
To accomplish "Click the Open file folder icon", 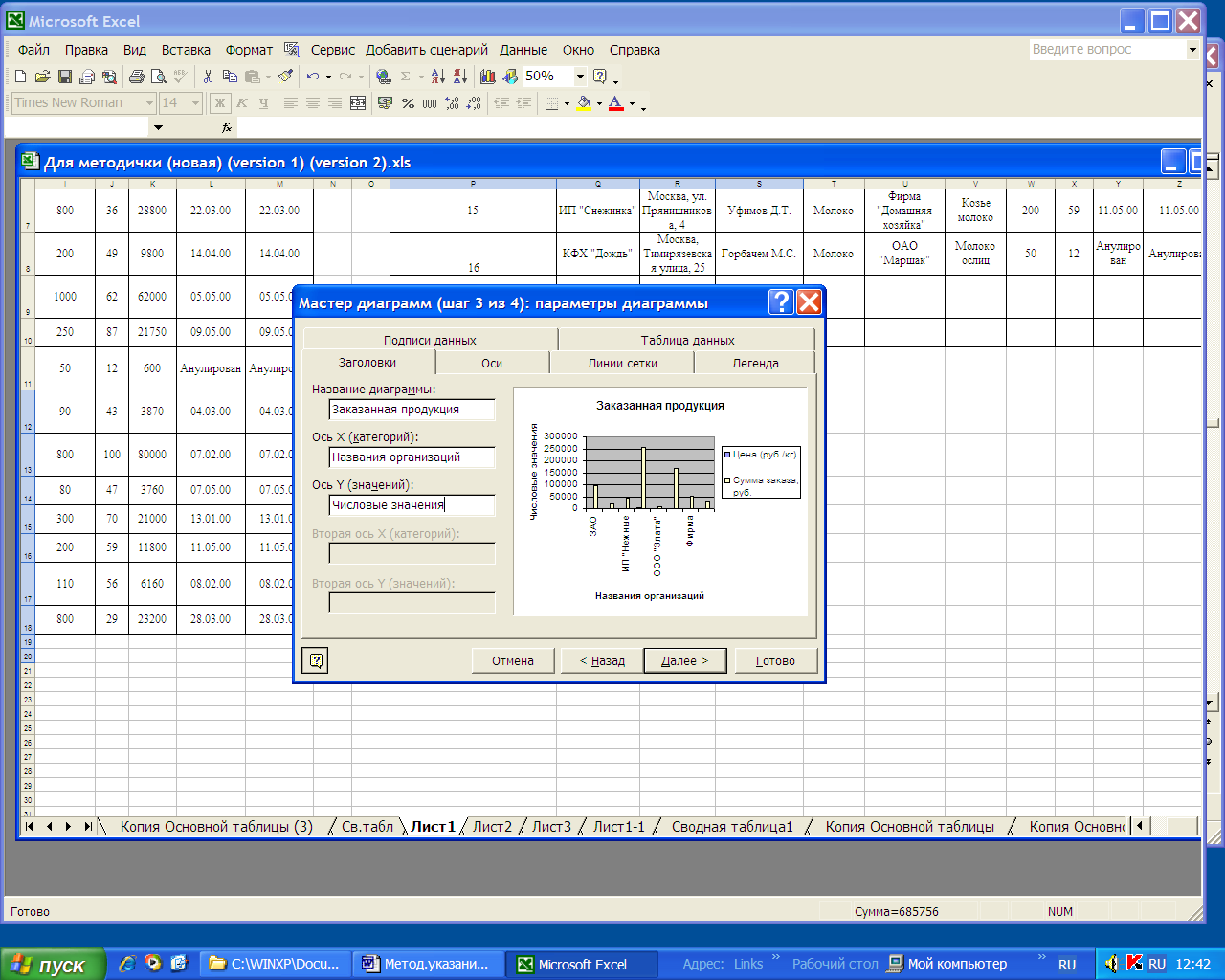I will pos(42,77).
